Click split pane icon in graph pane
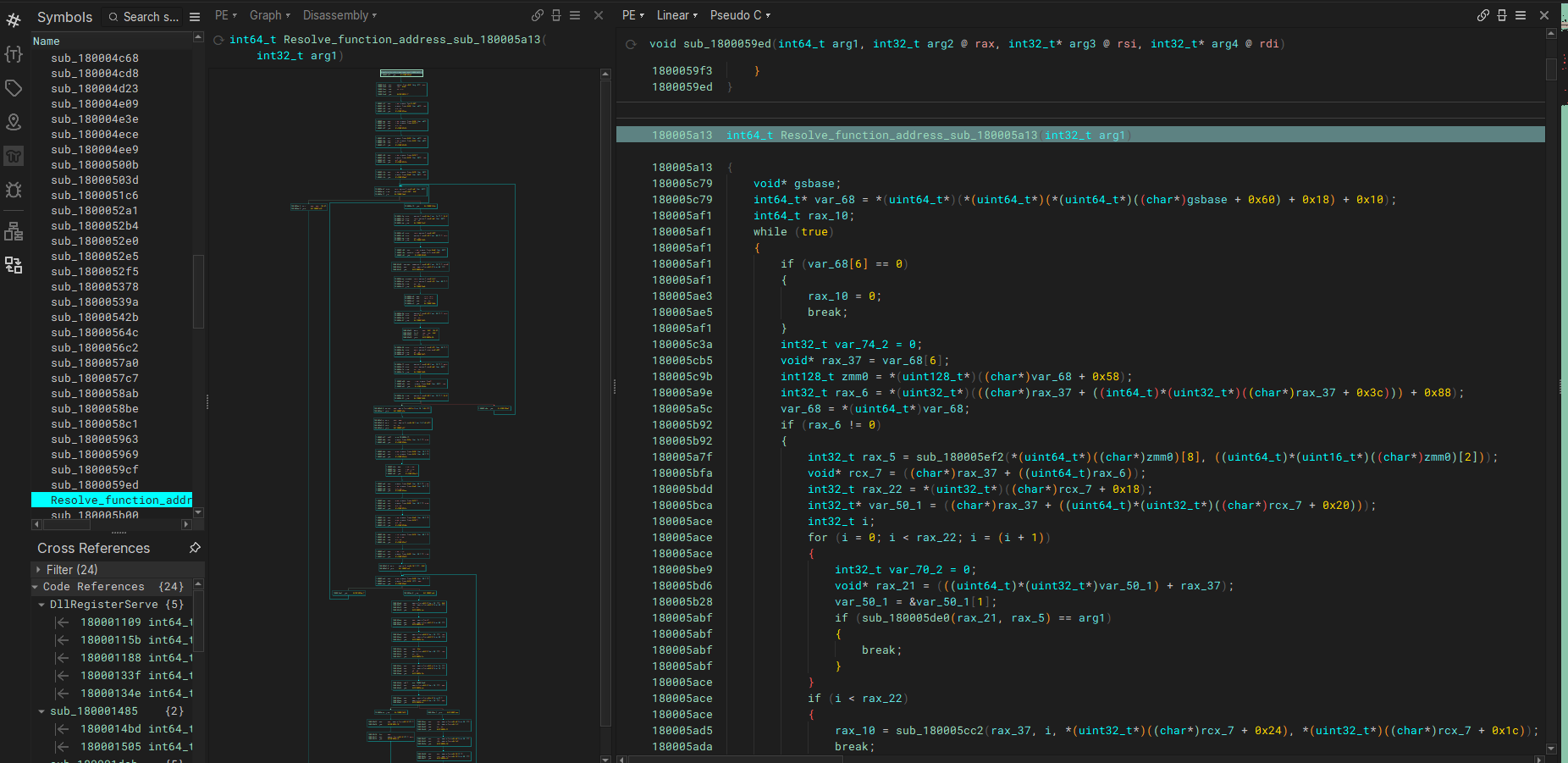Screen dimensions: 1568x763 coord(556,15)
